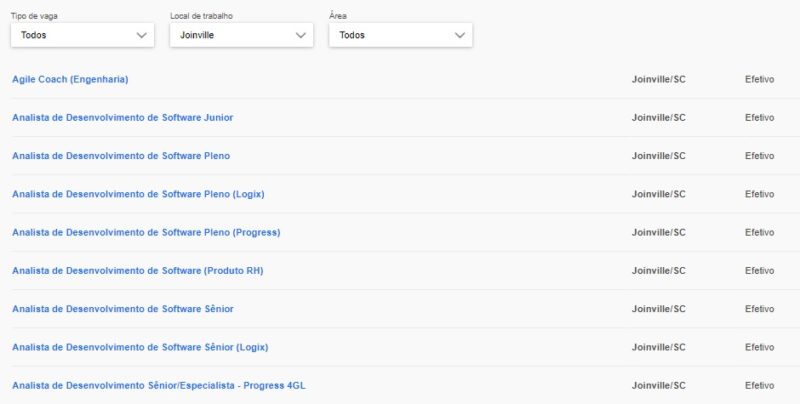The height and width of the screenshot is (404, 800).
Task: Open Analista de Desenvolvimento de Software Sênior
Action: coord(122,309)
